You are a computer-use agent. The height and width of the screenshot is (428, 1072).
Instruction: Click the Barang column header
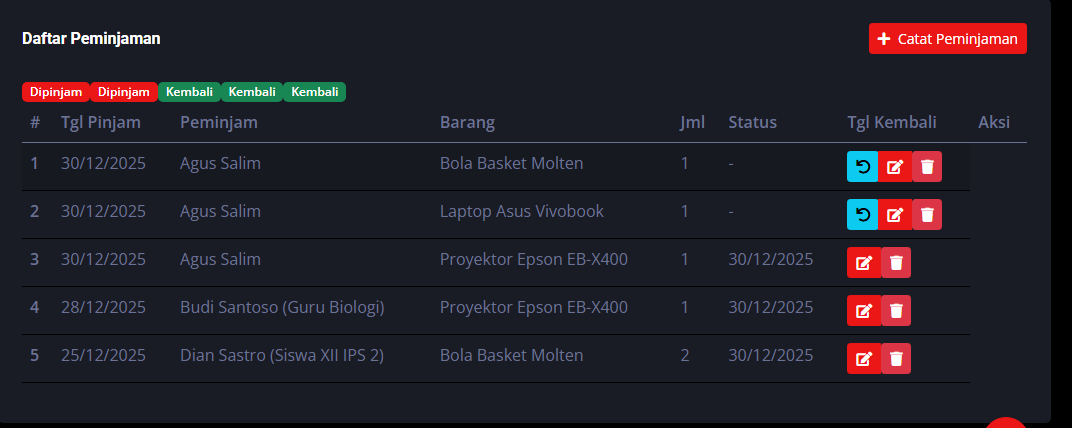pyautogui.click(x=467, y=123)
